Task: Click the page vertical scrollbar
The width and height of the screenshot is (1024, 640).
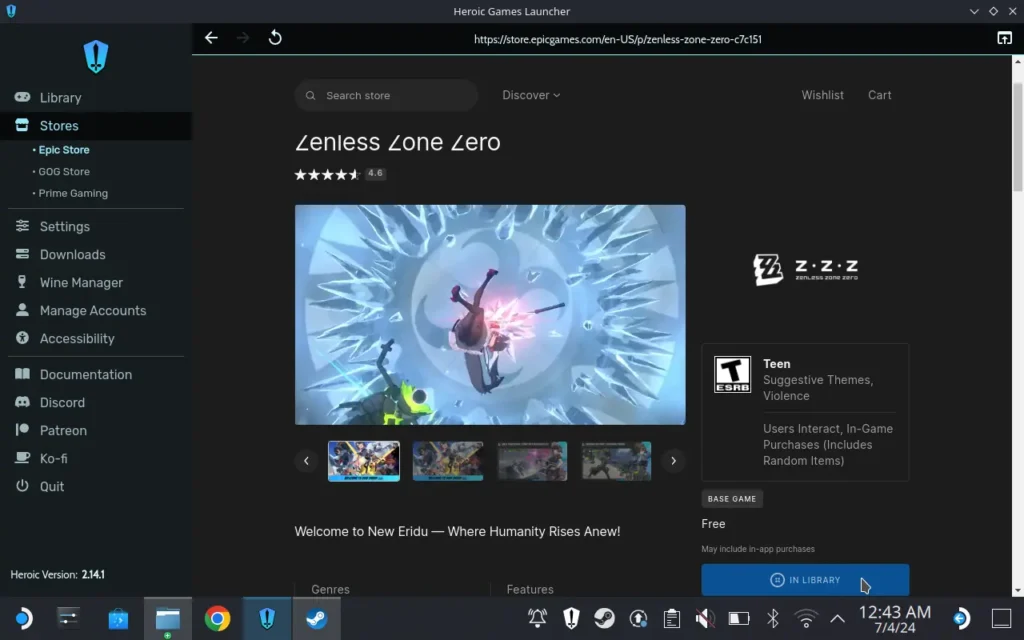Action: point(1017,137)
